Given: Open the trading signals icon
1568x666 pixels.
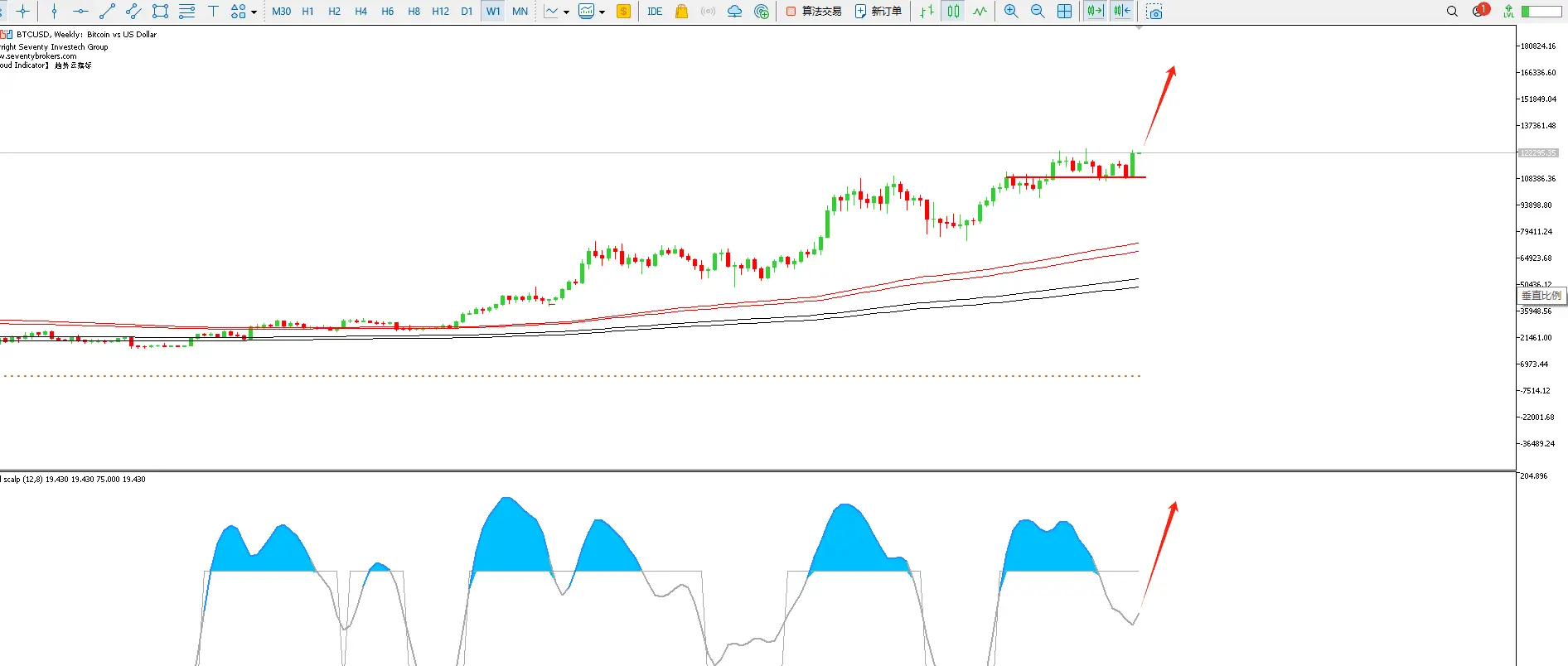Looking at the screenshot, I should 708,12.
